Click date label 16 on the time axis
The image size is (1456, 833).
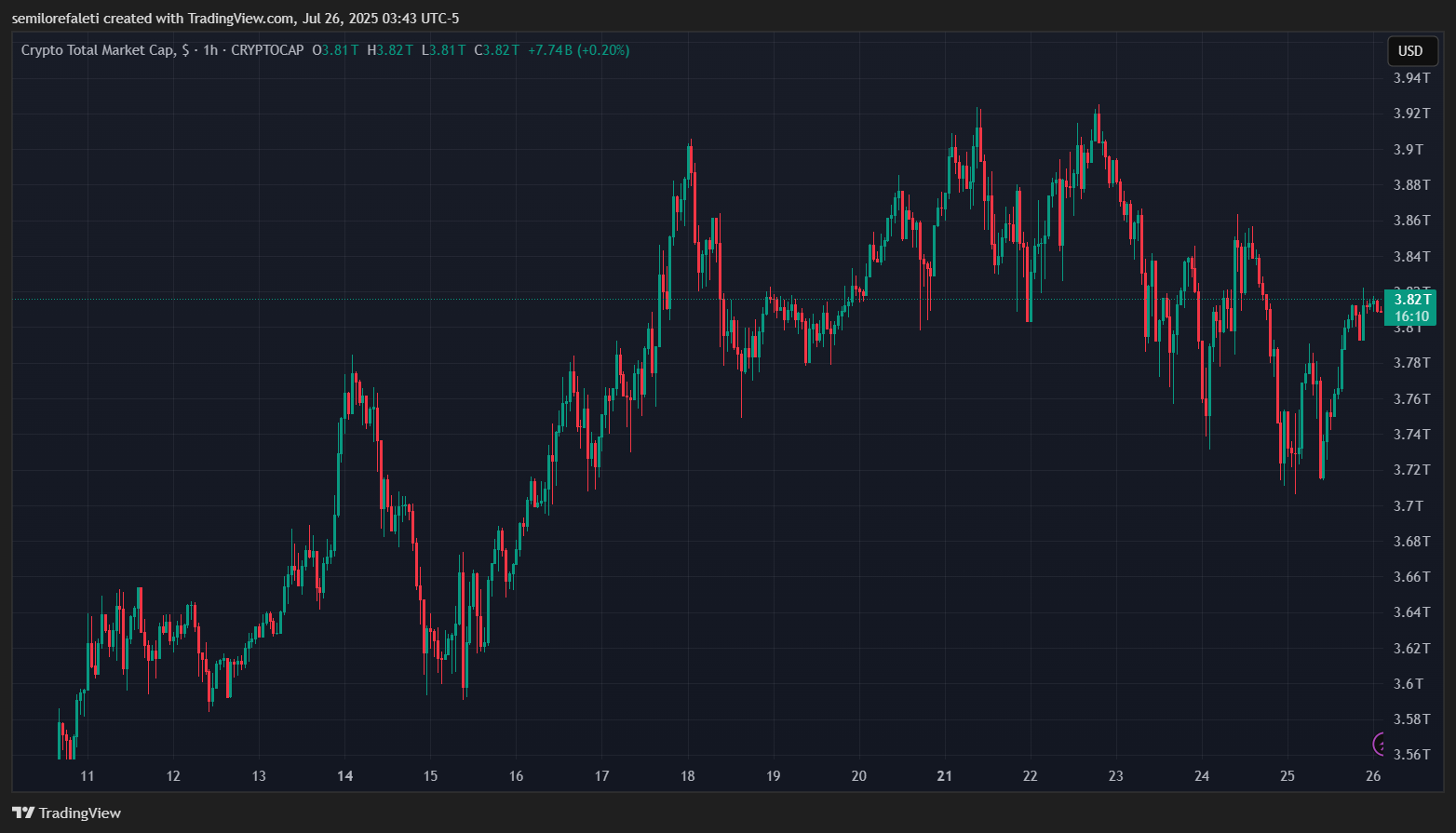pos(517,776)
